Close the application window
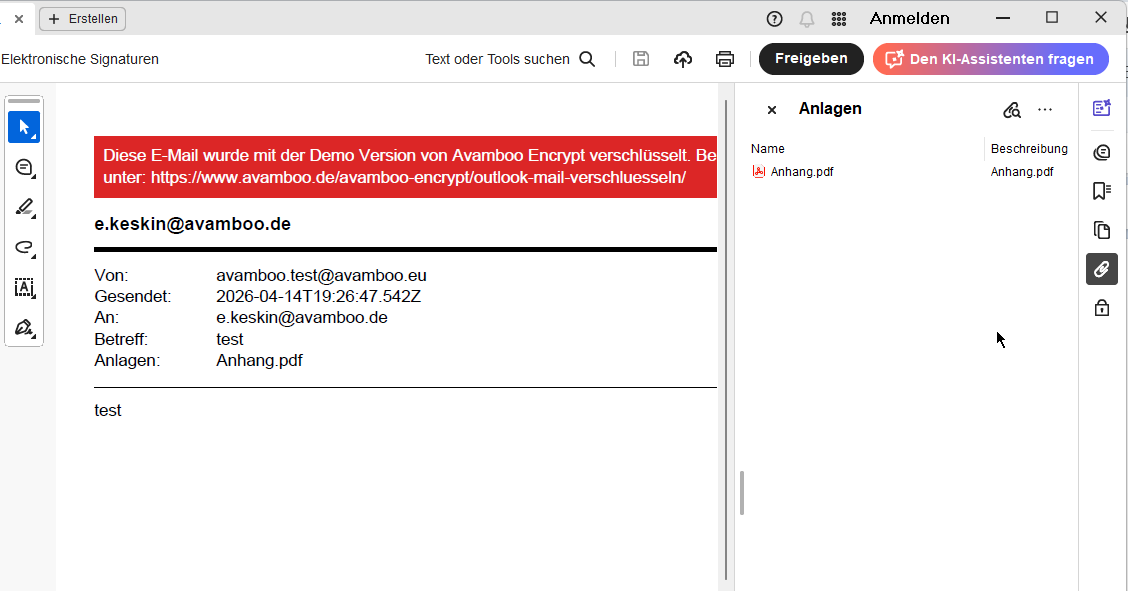Viewport: 1128px width, 591px height. pyautogui.click(x=1101, y=18)
